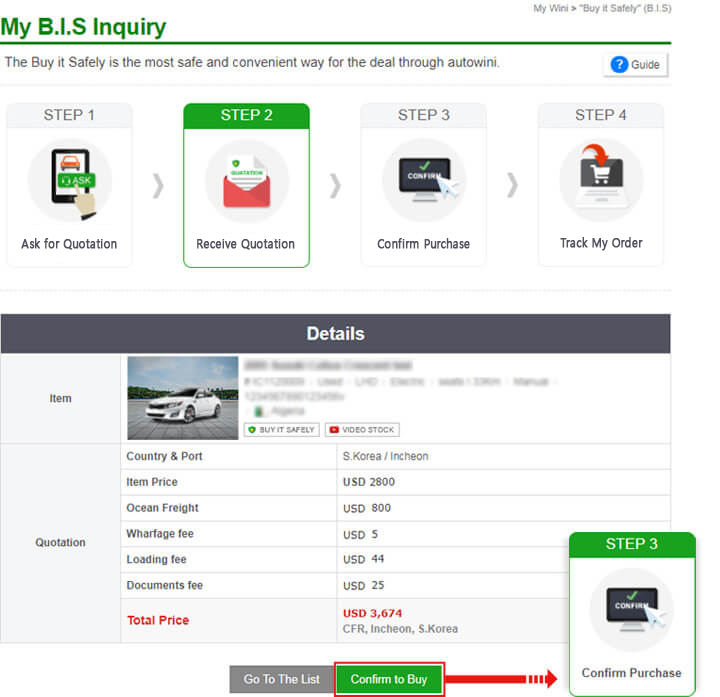Click the Confirm Purchase monitor icon in Step 3
The image size is (720, 697).
[423, 180]
